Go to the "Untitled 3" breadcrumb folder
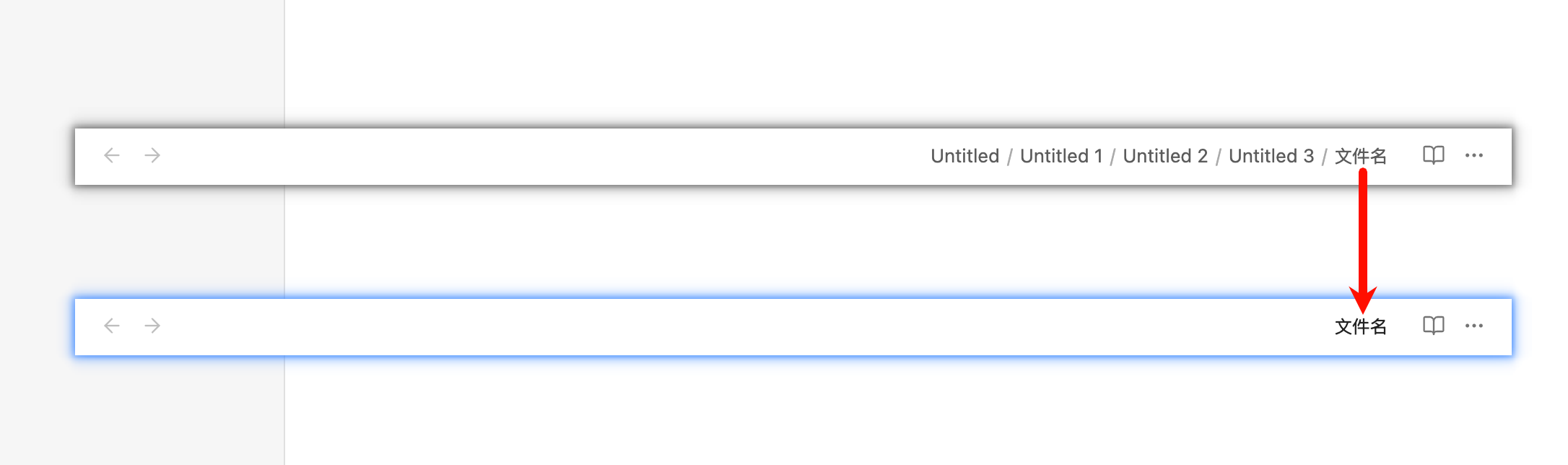 [x=1271, y=156]
